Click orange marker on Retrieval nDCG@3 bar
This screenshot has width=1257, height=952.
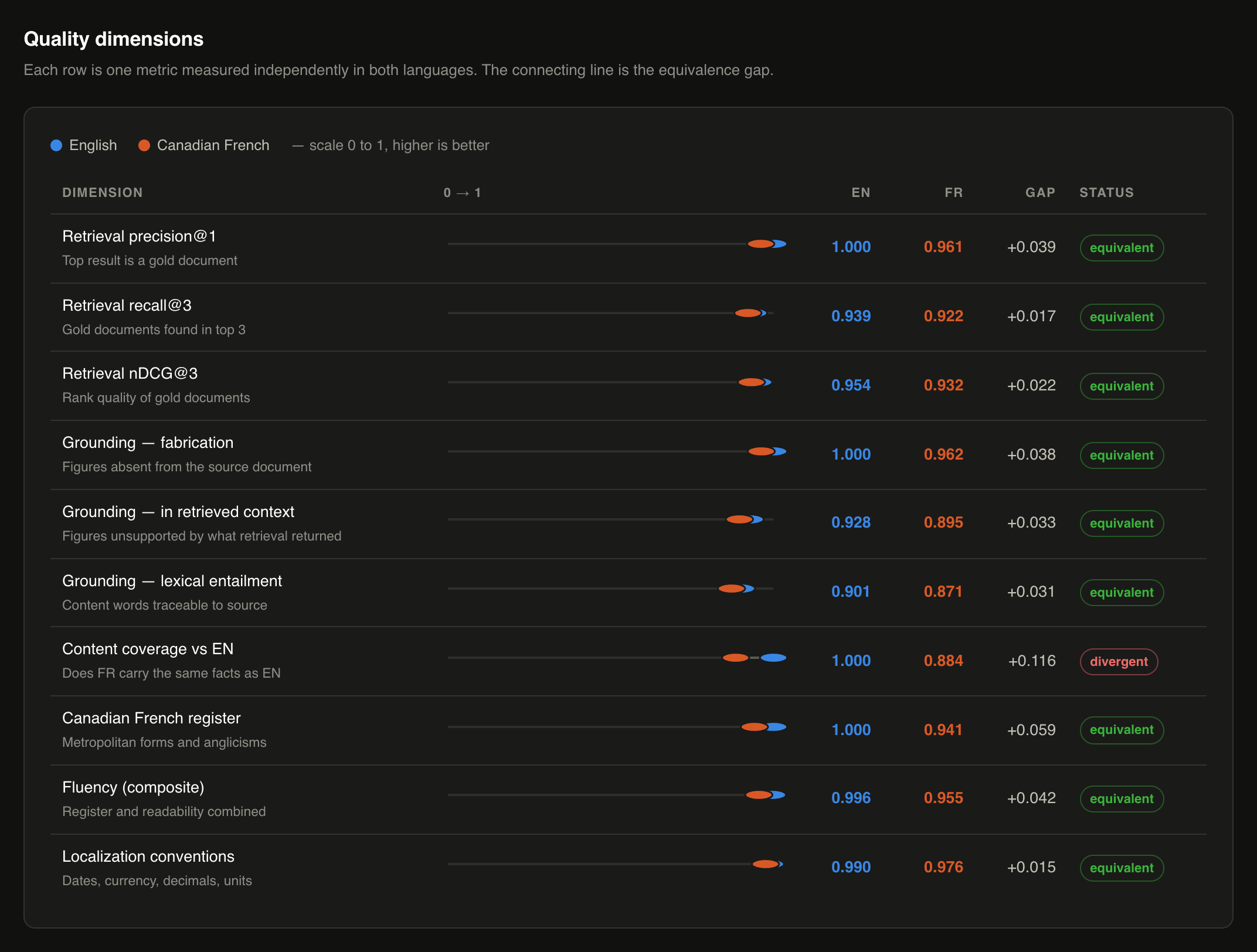click(x=751, y=382)
